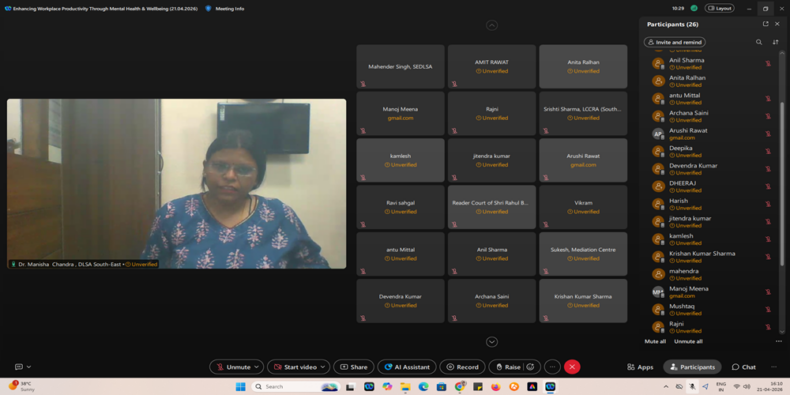Select AMIT RAWAT video tile
This screenshot has height=395, width=790.
pos(492,67)
